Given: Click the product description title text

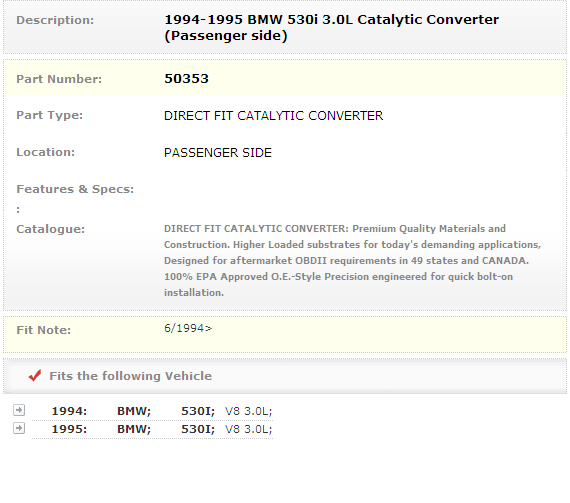Looking at the screenshot, I should [x=332, y=28].
